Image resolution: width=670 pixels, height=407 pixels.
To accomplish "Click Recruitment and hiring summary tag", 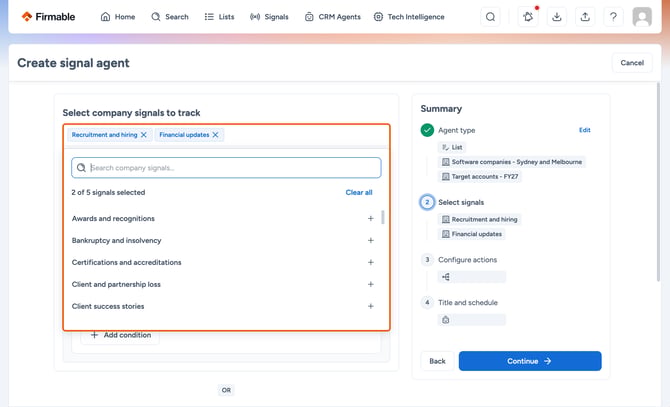I will click(x=479, y=220).
